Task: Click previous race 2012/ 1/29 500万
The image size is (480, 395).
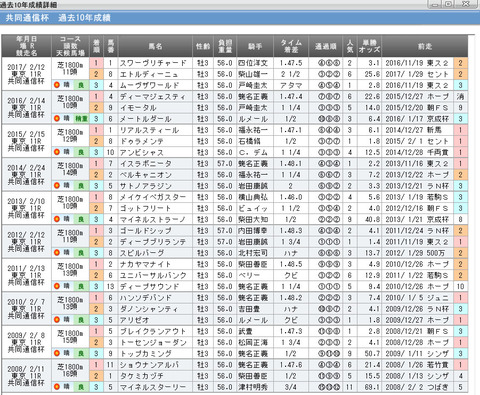Action: pos(415,253)
